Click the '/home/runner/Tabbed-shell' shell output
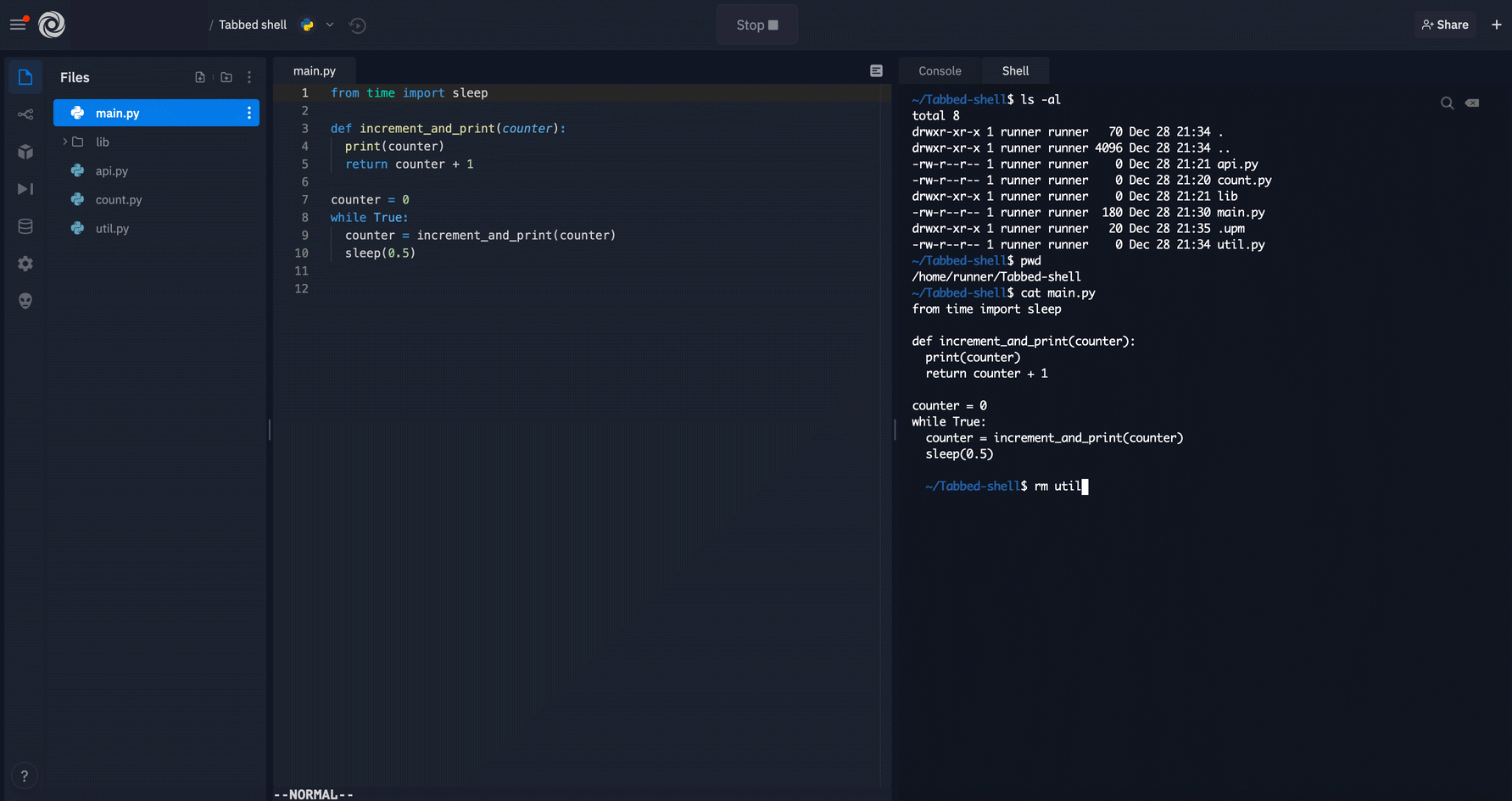Viewport: 1512px width, 801px height. pos(996,277)
